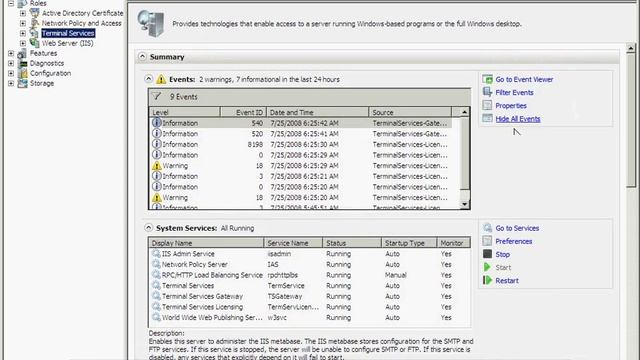Sort services by Startup Type column
The width and height of the screenshot is (640, 360).
coord(409,243)
